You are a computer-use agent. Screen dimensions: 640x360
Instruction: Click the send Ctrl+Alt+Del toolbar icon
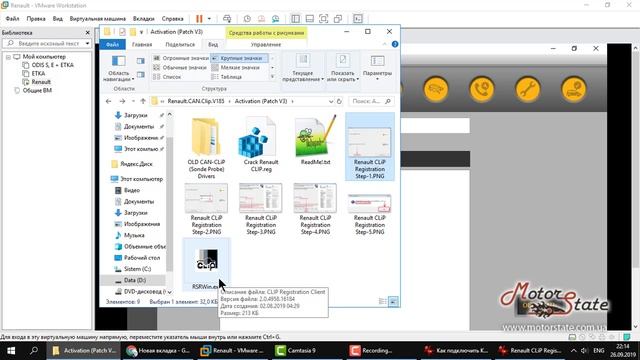click(227, 19)
